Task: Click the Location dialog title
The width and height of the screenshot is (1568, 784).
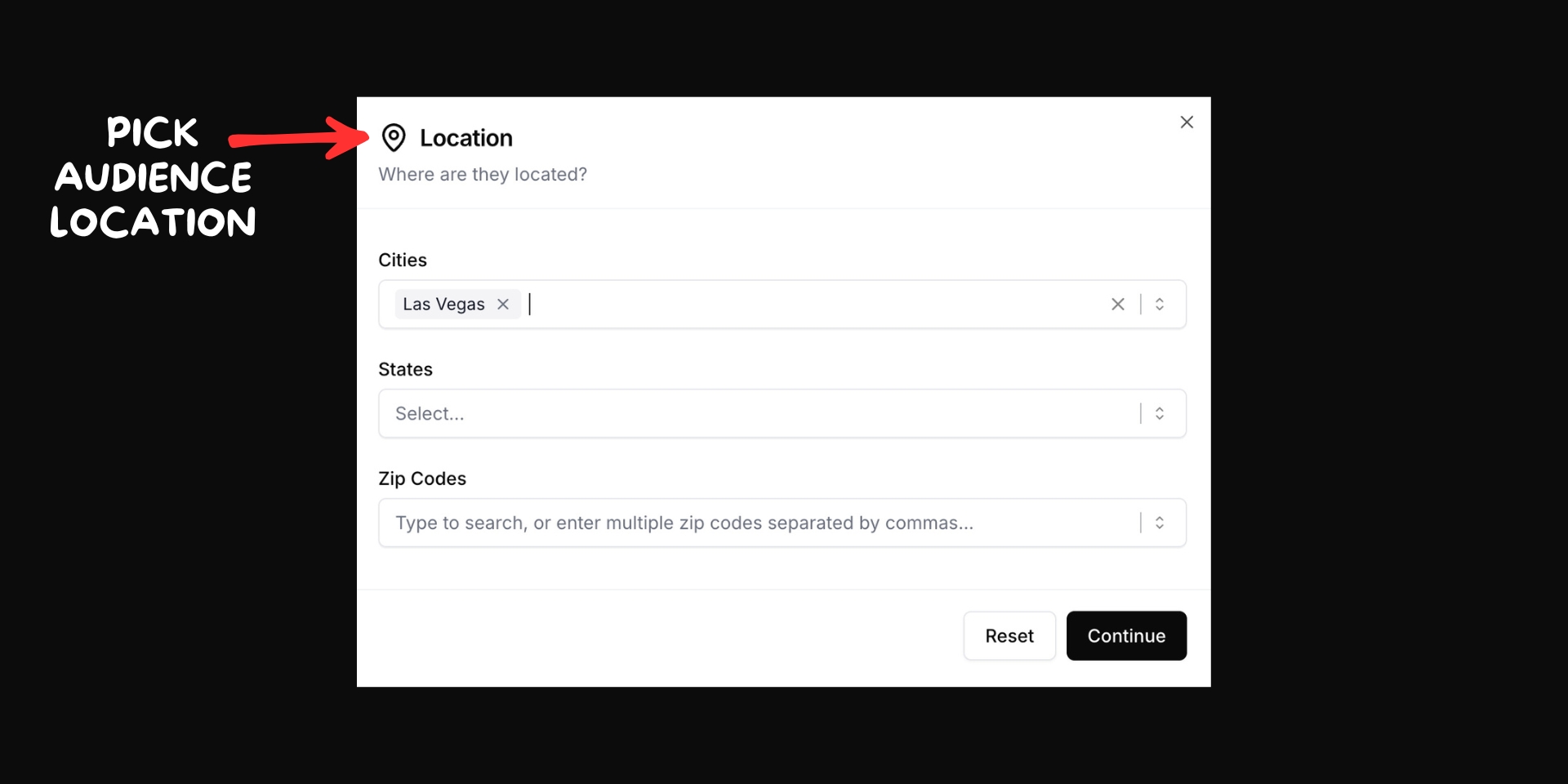Action: pos(465,138)
